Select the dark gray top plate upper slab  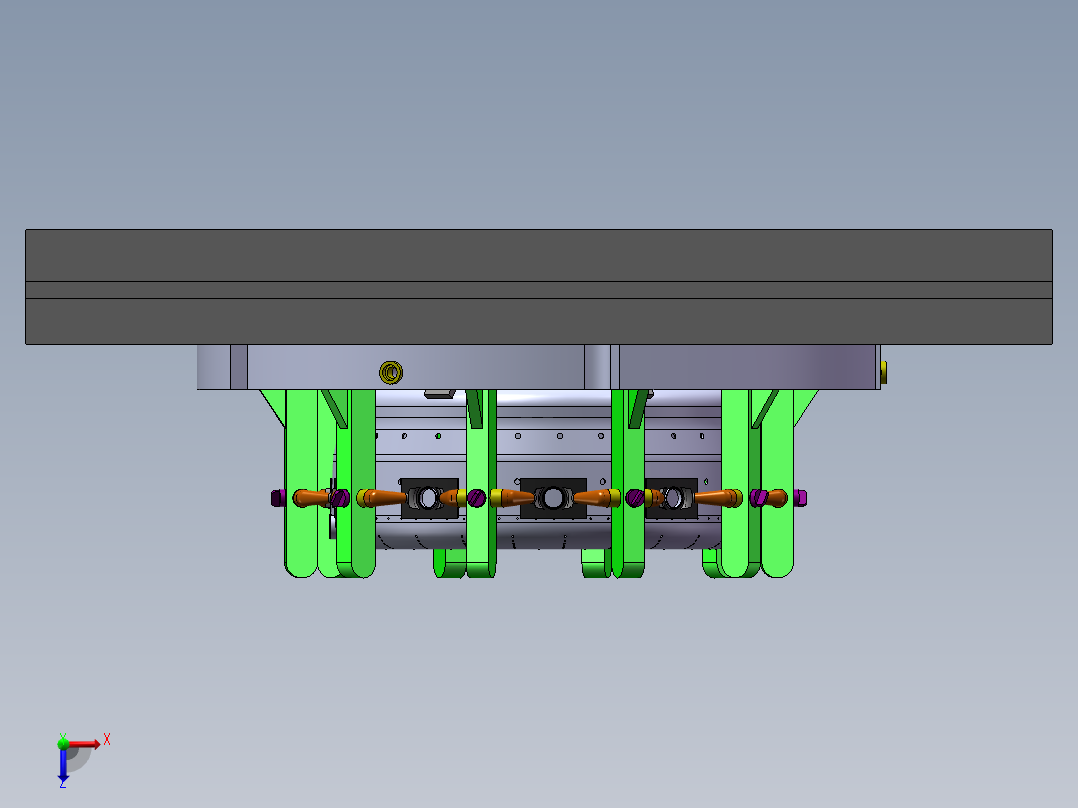[x=538, y=255]
